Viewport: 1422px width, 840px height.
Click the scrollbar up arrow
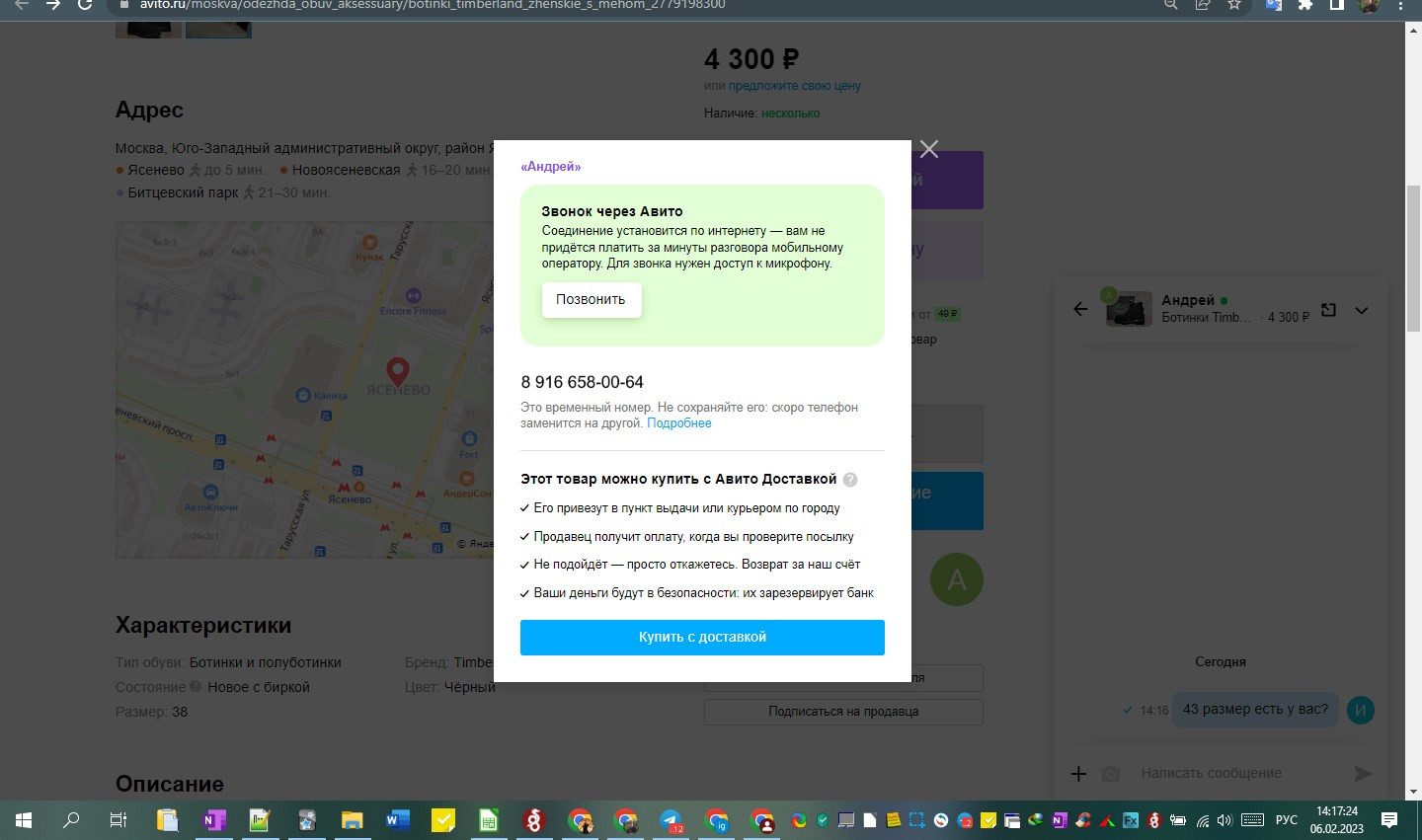tap(1413, 29)
